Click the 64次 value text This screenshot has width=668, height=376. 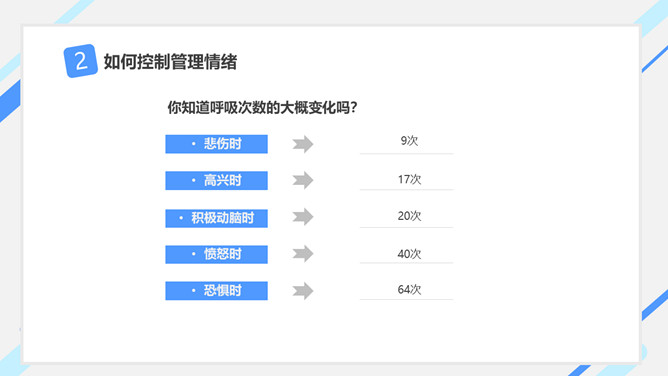click(409, 290)
